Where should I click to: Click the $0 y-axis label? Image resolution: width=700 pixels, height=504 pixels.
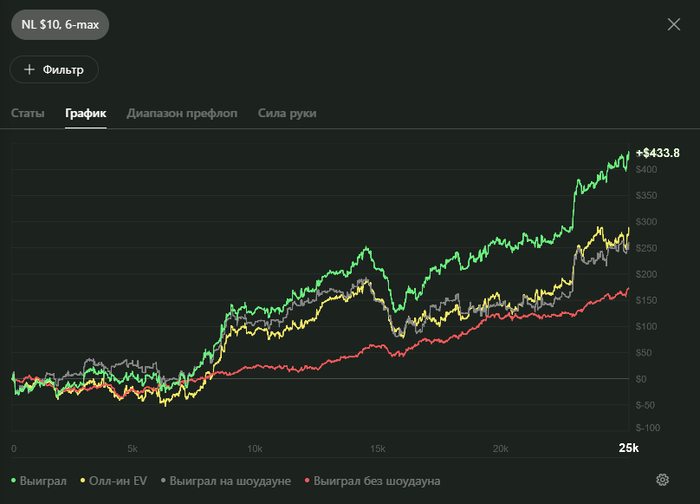[641, 379]
